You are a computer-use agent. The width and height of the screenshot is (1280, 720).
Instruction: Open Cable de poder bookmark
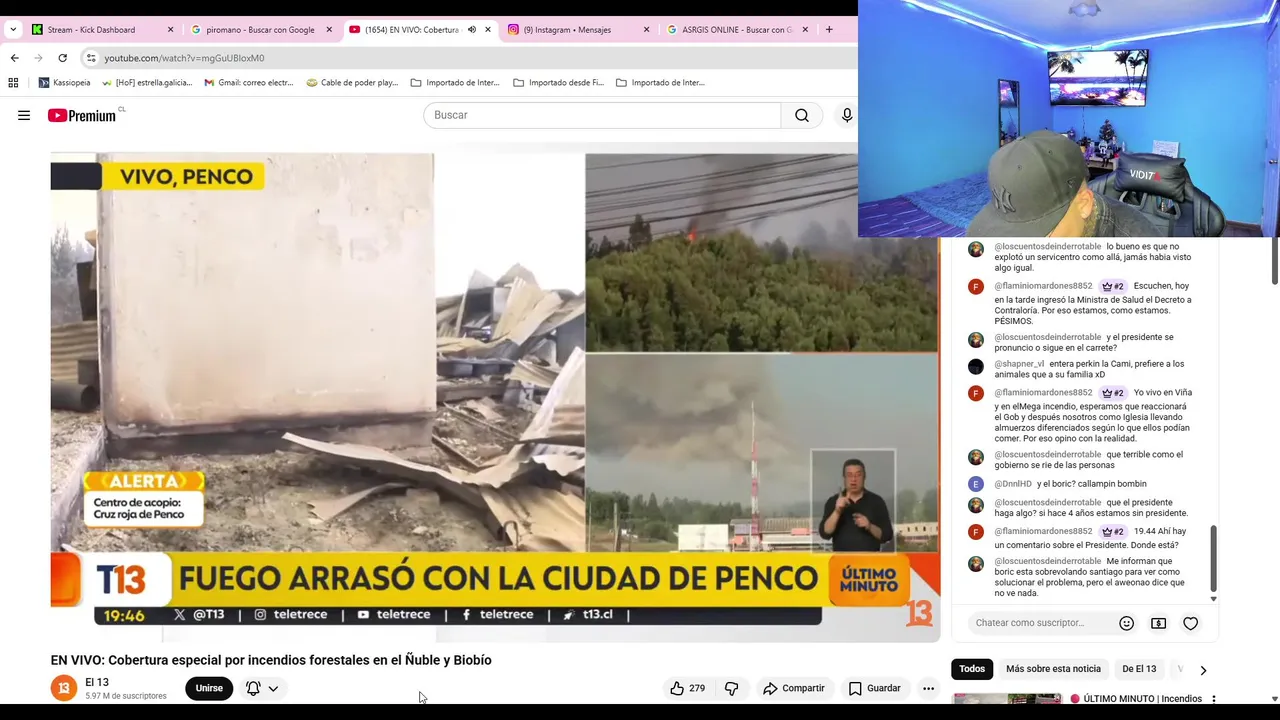coord(353,83)
